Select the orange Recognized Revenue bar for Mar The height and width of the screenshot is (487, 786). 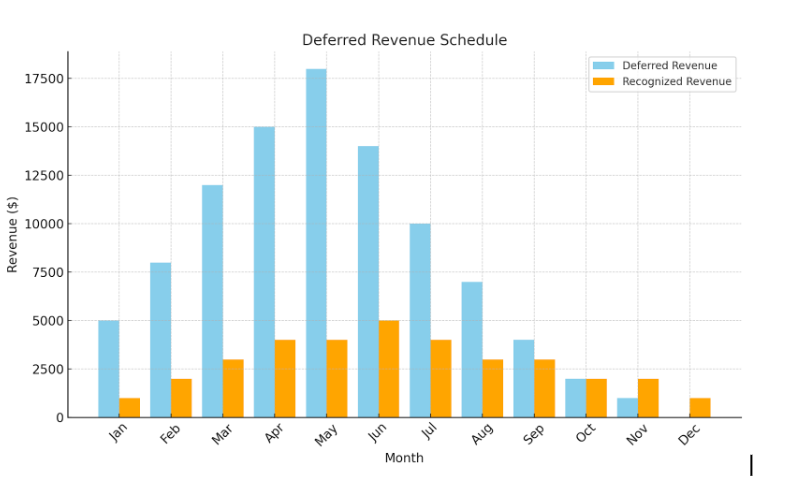[x=233, y=388]
